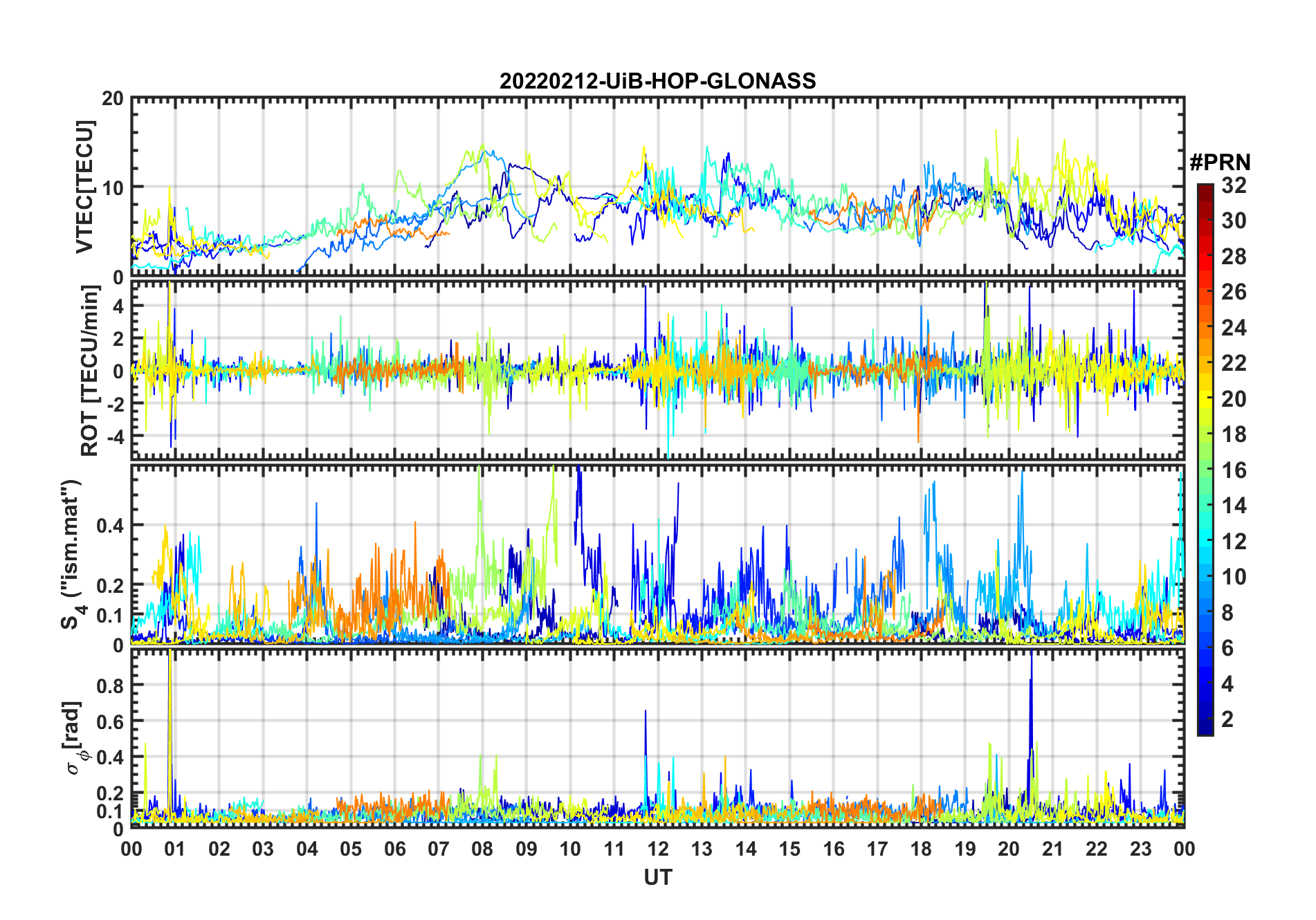The height and width of the screenshot is (920, 1316).
Task: Select the VTEC[TECU] y-axis label
Action: click(85, 187)
